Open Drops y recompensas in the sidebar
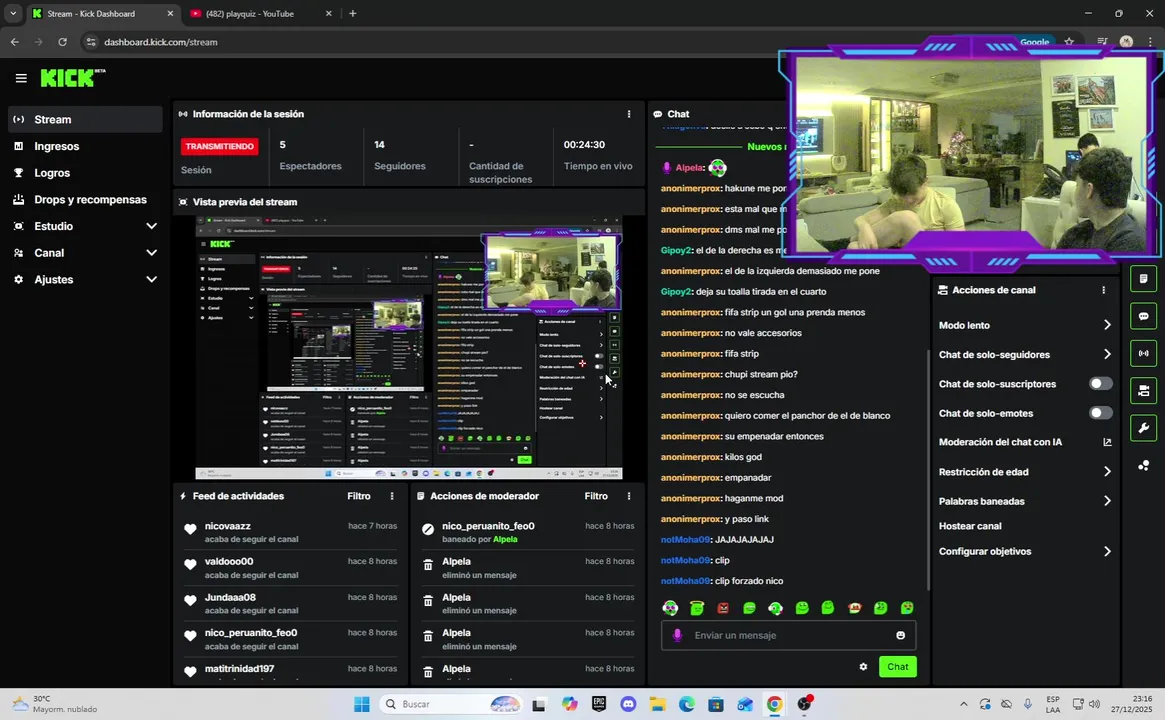 [85, 200]
